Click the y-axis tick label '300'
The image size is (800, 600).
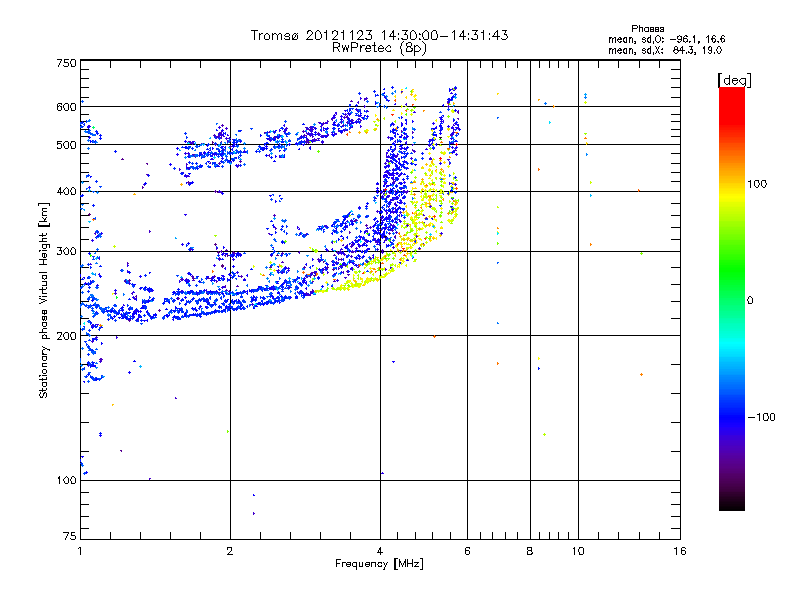coord(66,252)
